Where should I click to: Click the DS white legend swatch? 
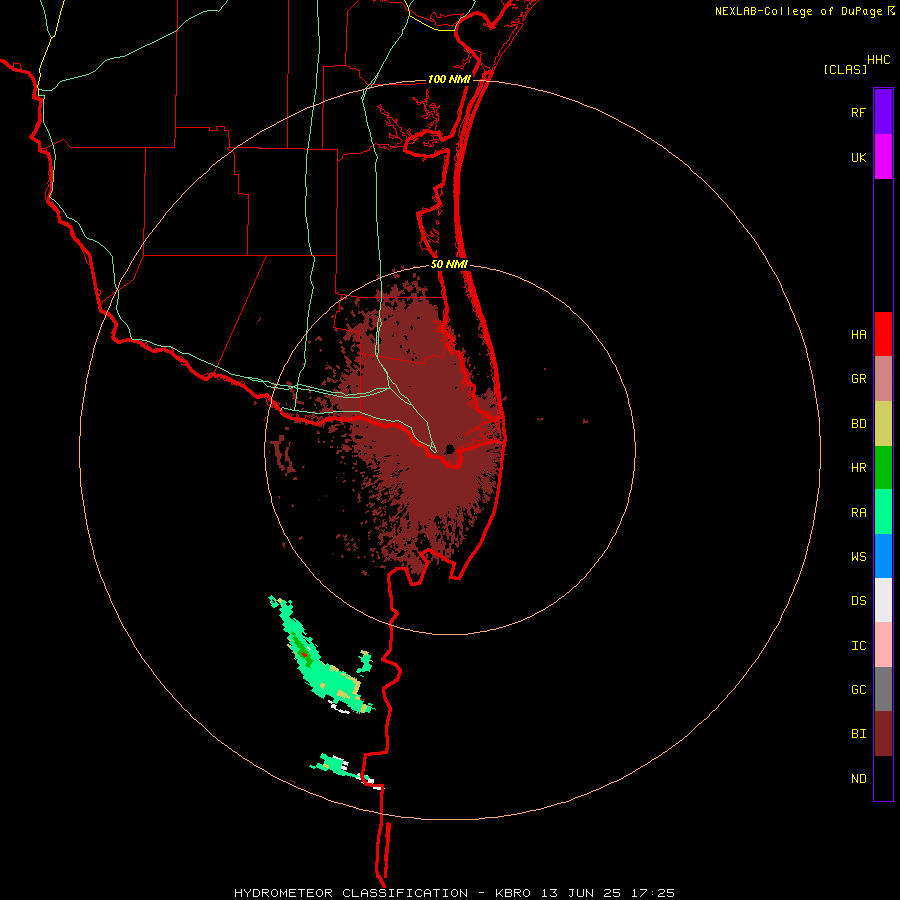pyautogui.click(x=883, y=600)
